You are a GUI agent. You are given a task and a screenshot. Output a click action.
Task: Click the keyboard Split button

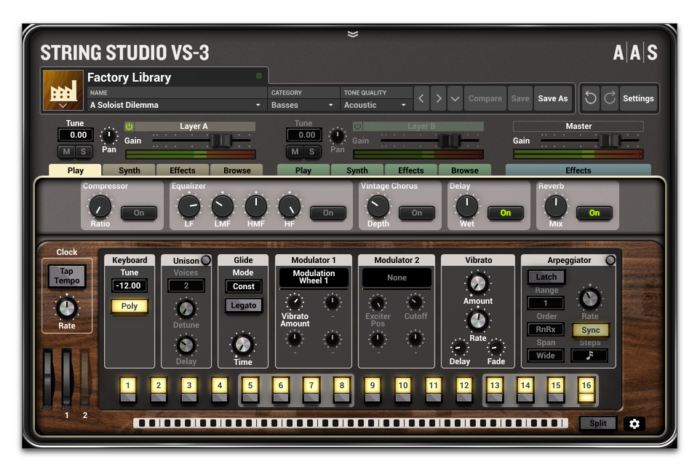click(x=598, y=423)
